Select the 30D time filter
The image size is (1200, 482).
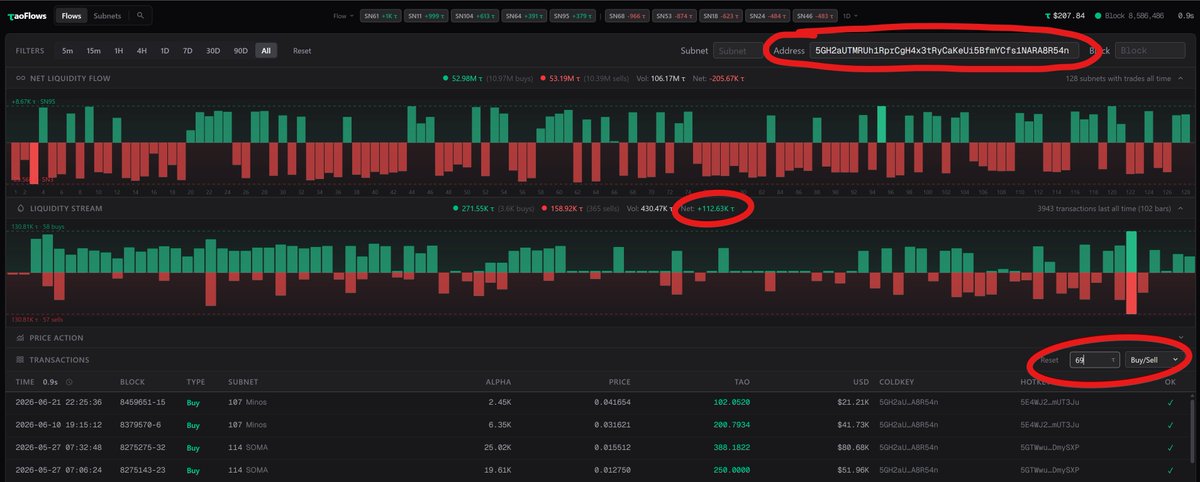(212, 50)
